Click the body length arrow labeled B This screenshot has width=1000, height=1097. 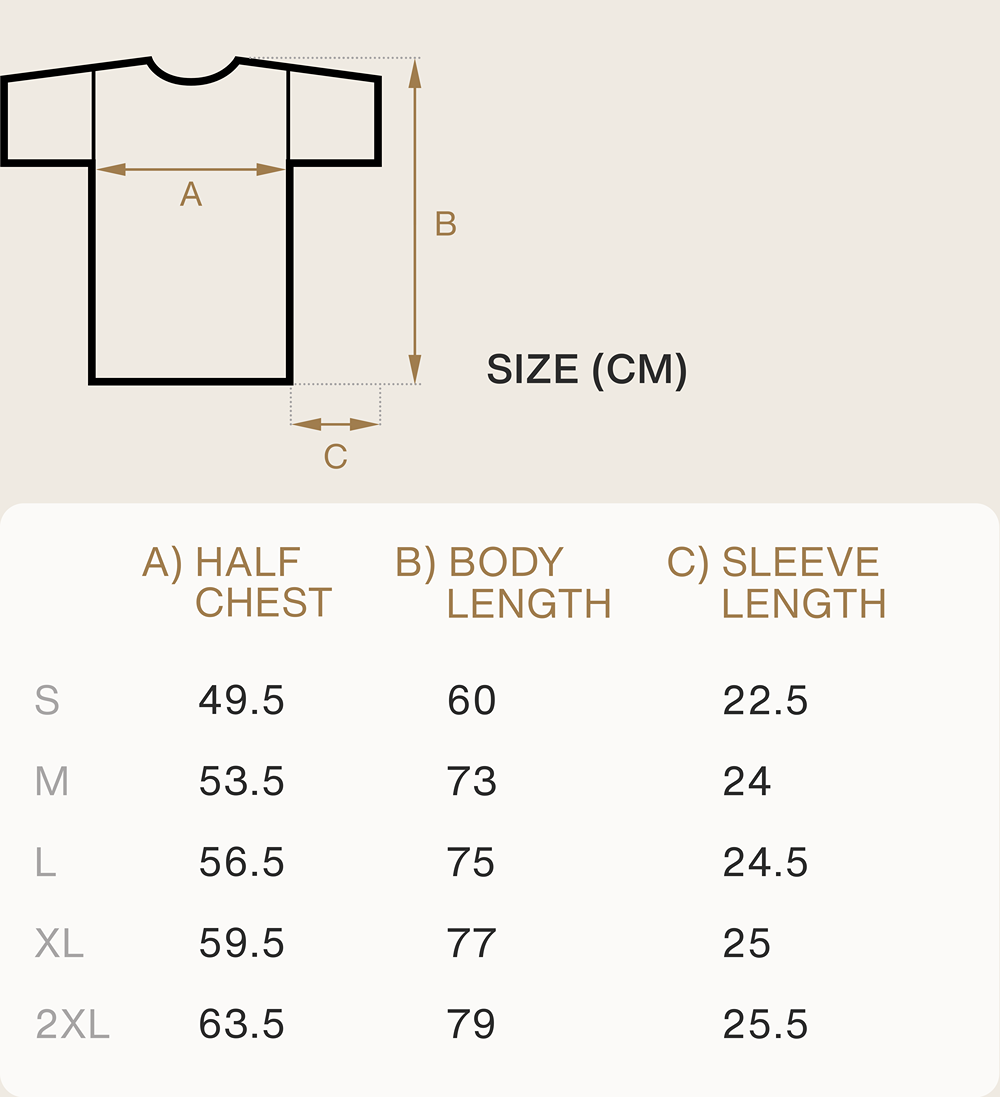(416, 220)
